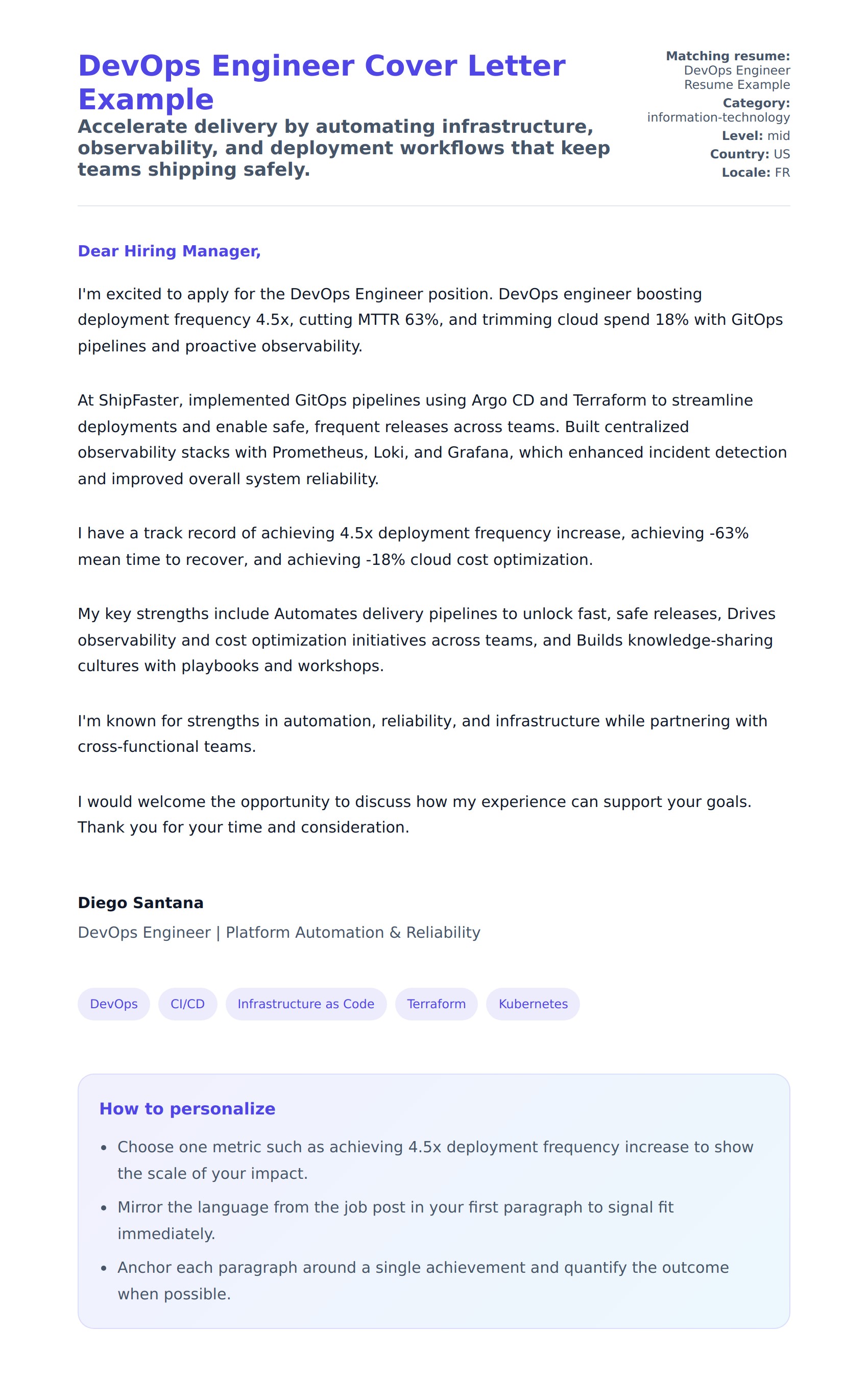Click the cover letter main title

click(x=321, y=82)
